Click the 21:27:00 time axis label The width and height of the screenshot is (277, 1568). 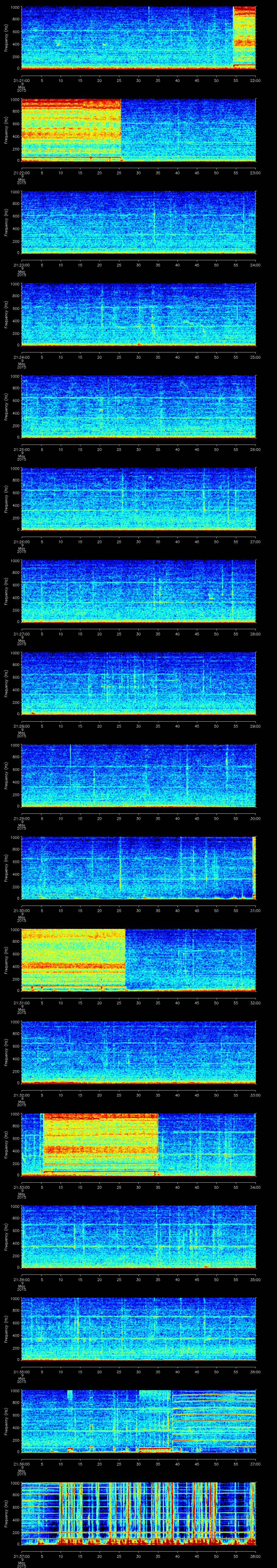point(21,634)
